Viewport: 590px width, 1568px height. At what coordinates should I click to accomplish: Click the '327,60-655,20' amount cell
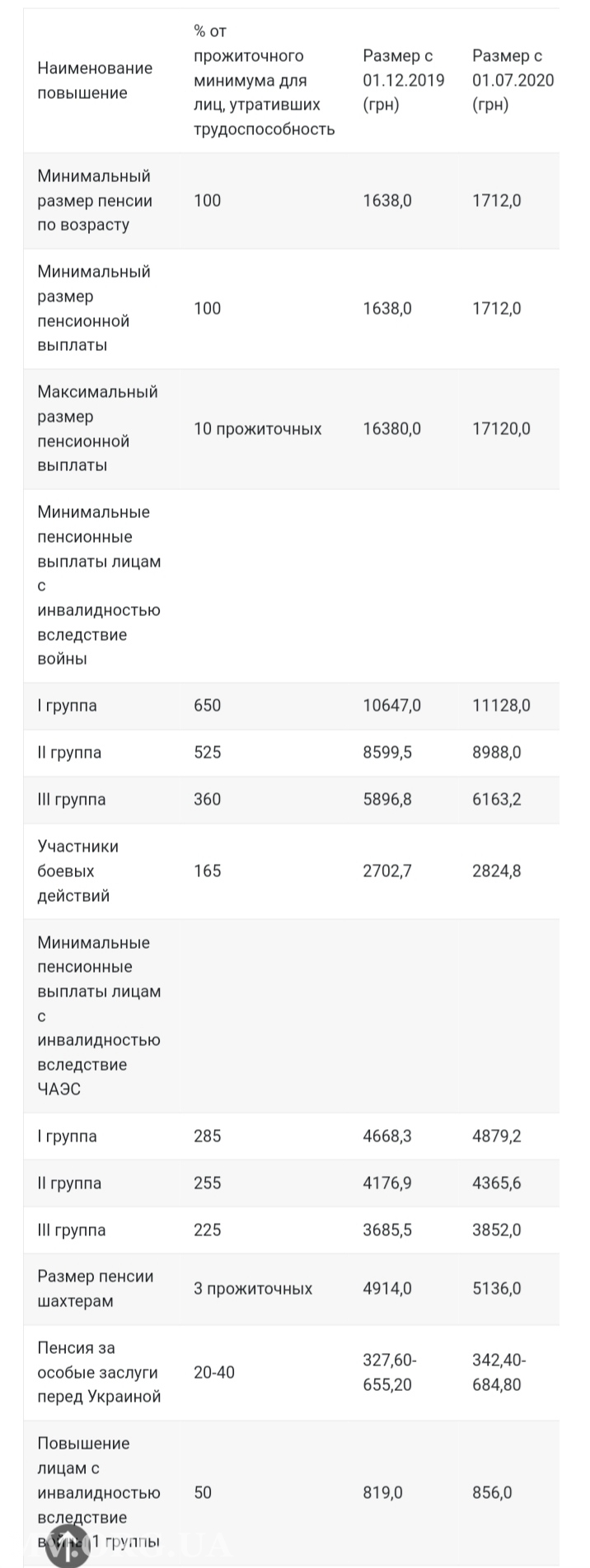click(x=390, y=1373)
